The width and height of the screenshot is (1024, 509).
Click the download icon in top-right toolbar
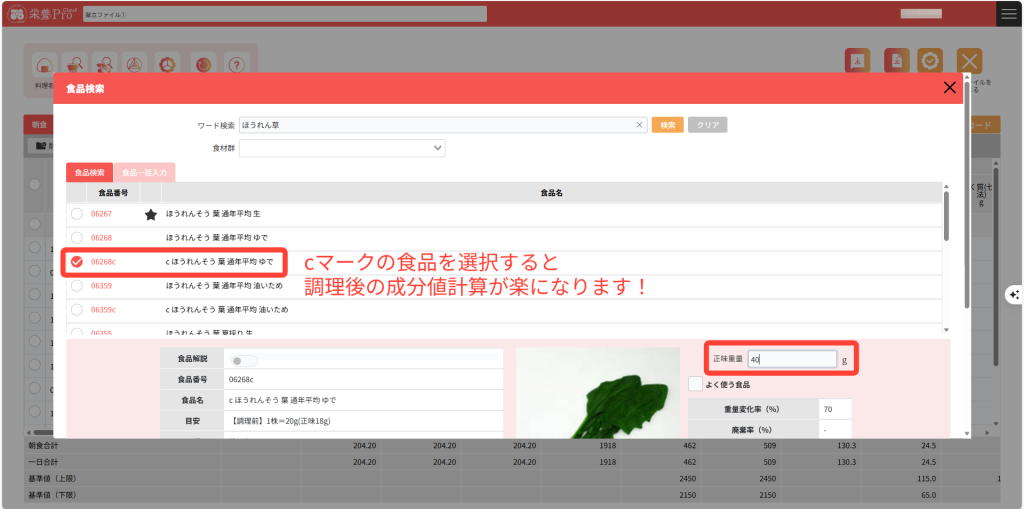tap(857, 61)
